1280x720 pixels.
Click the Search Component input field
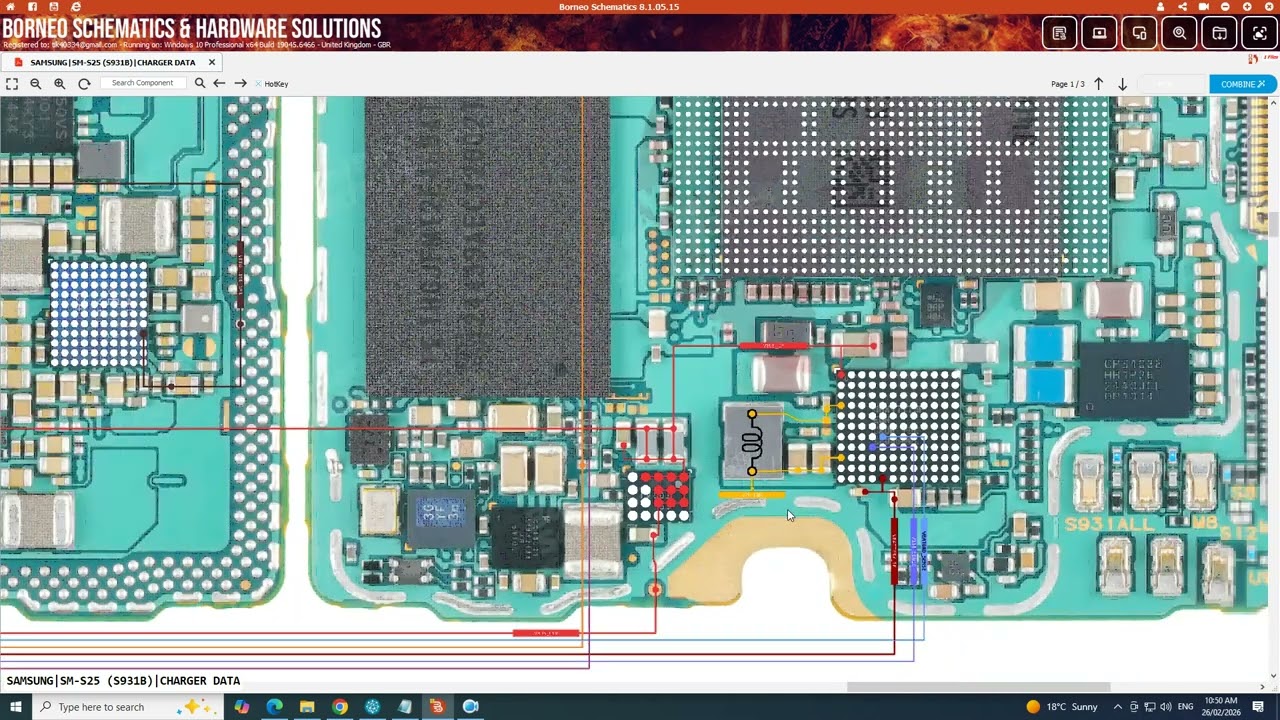pos(143,83)
